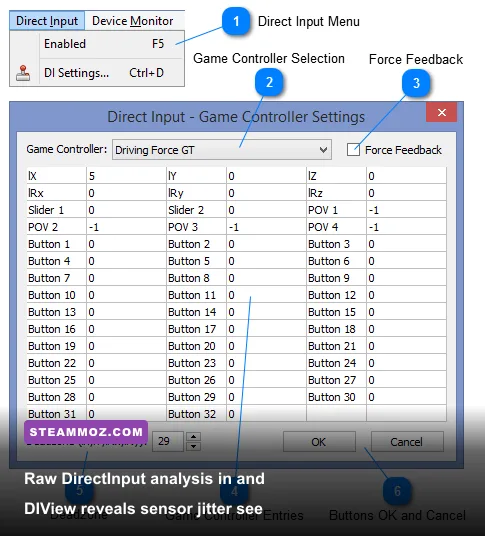Click the Button 10 label
This screenshot has width=485, height=536.
click(56, 295)
